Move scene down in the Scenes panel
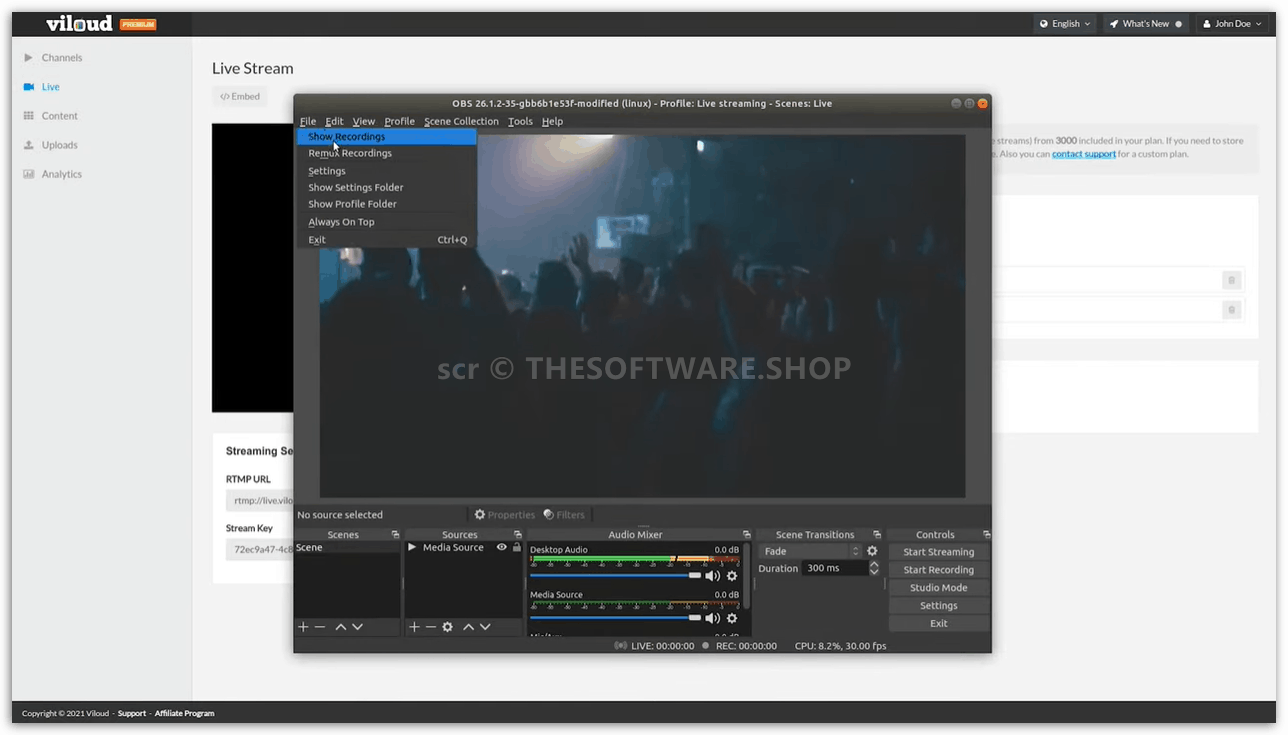 [357, 627]
